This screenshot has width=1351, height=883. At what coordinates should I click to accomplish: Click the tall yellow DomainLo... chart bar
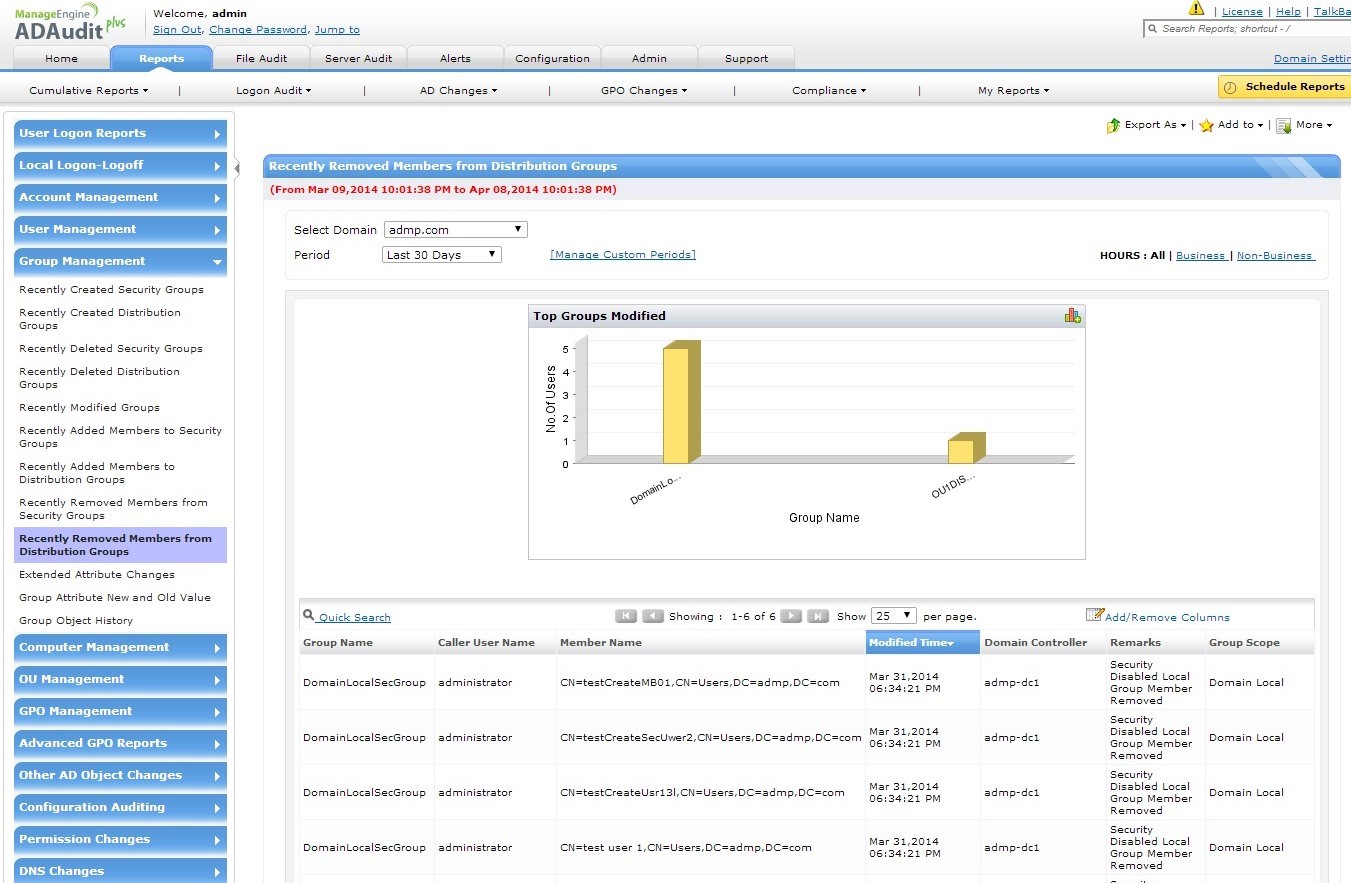point(676,405)
